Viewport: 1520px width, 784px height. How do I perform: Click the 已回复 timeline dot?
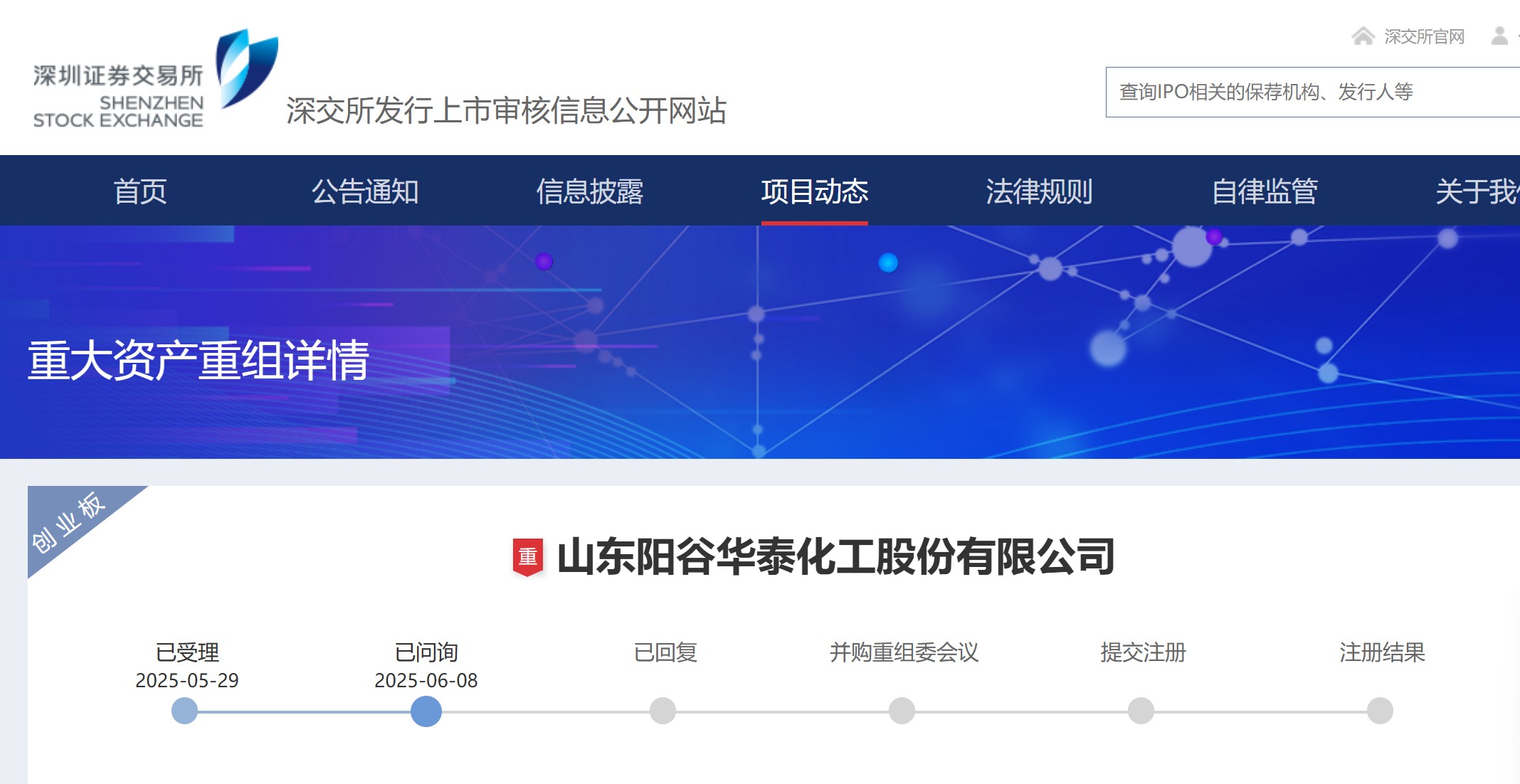(x=663, y=711)
